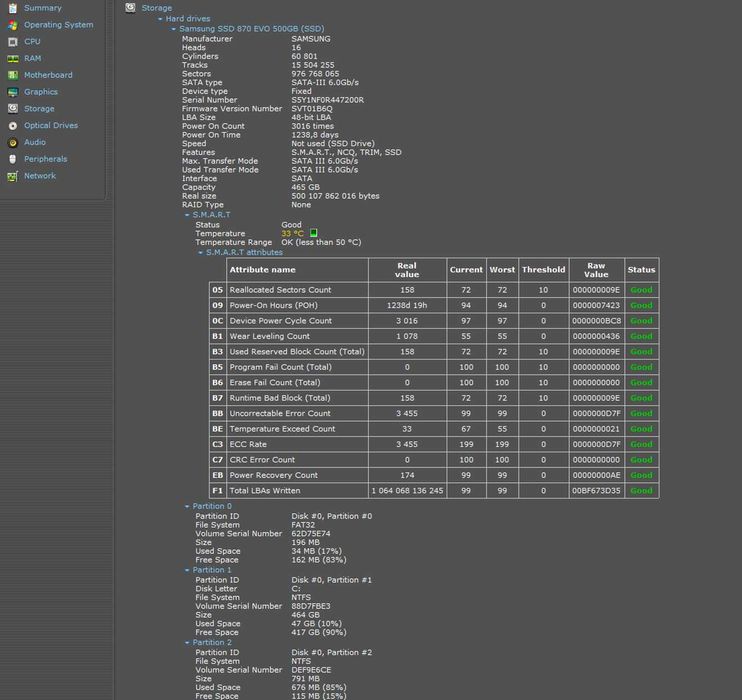Click the Peripherals mouse icon
Image resolution: width=742 pixels, height=700 pixels.
(x=13, y=159)
